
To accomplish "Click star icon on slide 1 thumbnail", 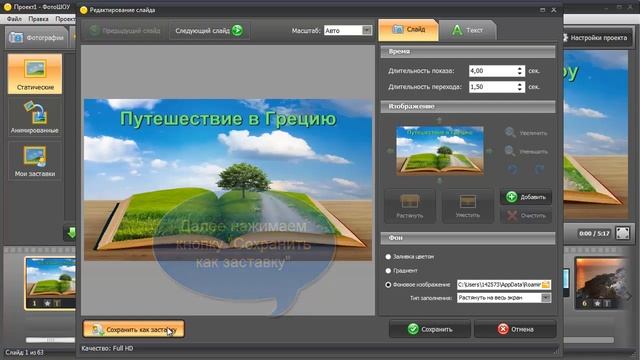I will pos(47,303).
